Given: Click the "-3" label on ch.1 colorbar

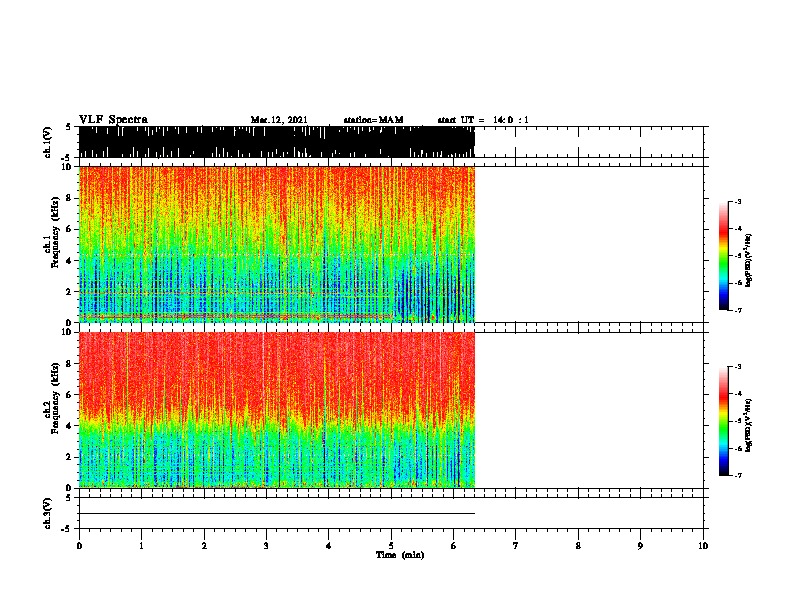Looking at the screenshot, I should (737, 201).
